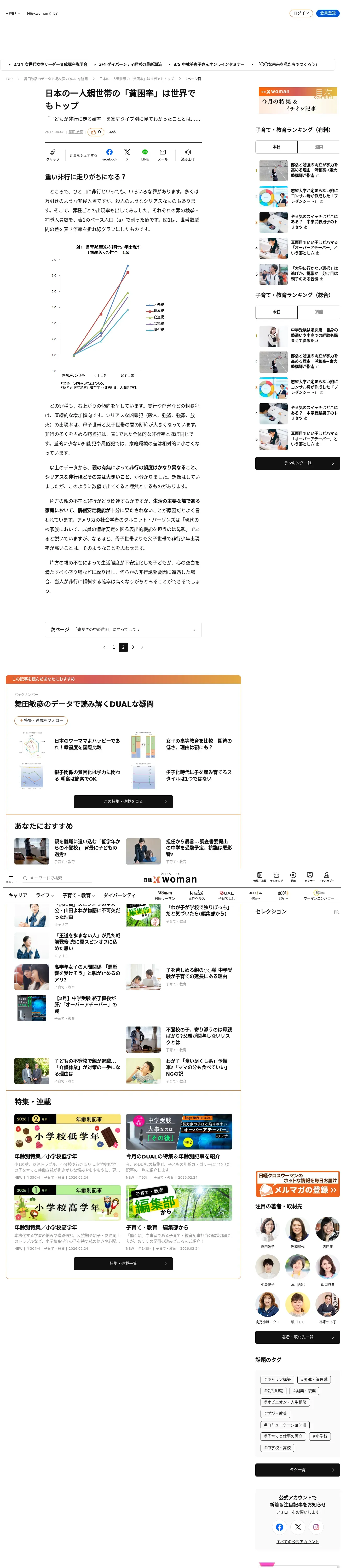Open the #キャリア構築 tag
346x1568 pixels.
pyautogui.click(x=277, y=1380)
